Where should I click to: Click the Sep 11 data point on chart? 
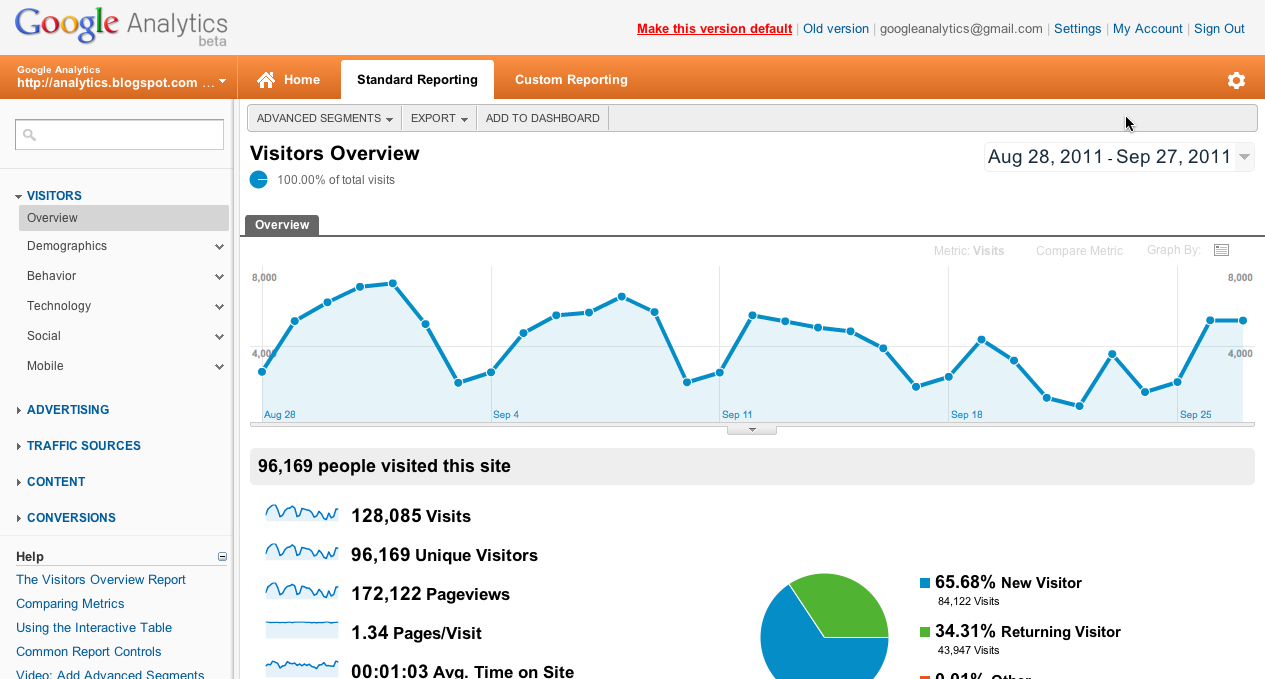click(x=720, y=373)
